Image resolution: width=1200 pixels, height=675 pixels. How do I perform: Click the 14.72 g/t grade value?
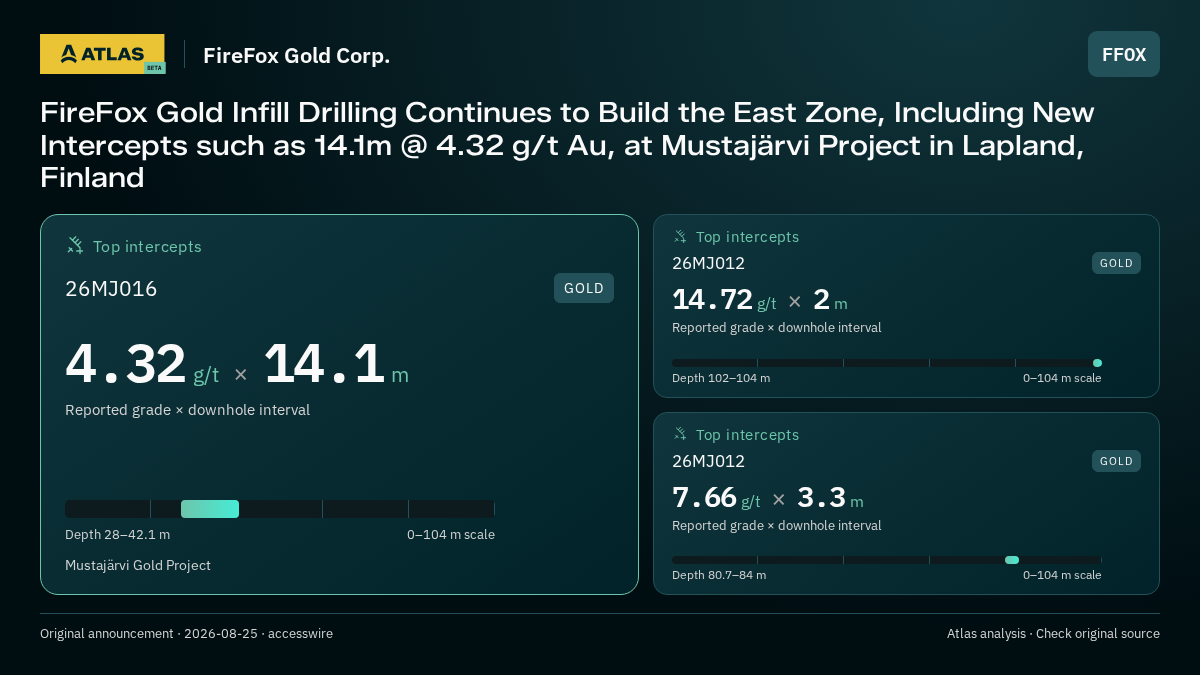[x=724, y=300]
